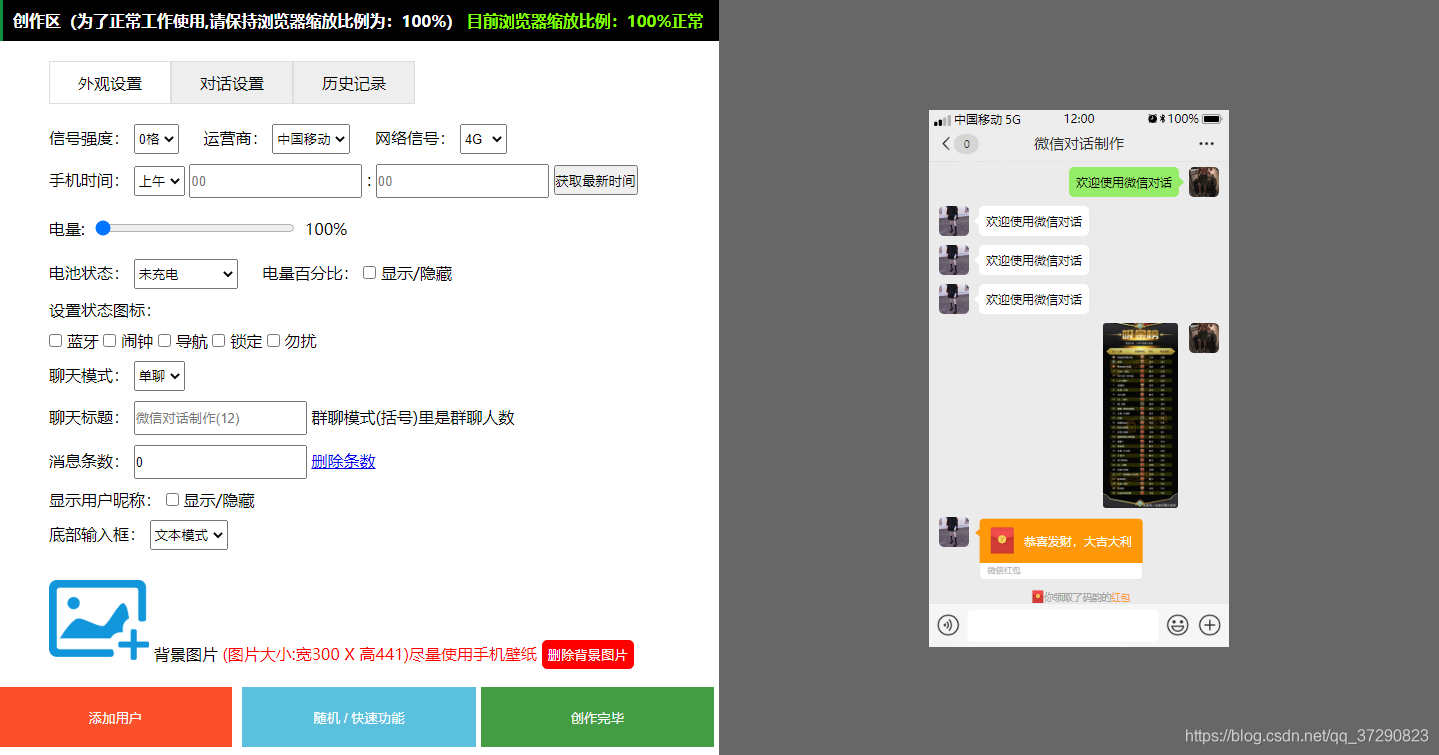Image resolution: width=1439 pixels, height=755 pixels.
Task: Enable the 蓝牙 status icon checkbox
Action: [x=56, y=341]
